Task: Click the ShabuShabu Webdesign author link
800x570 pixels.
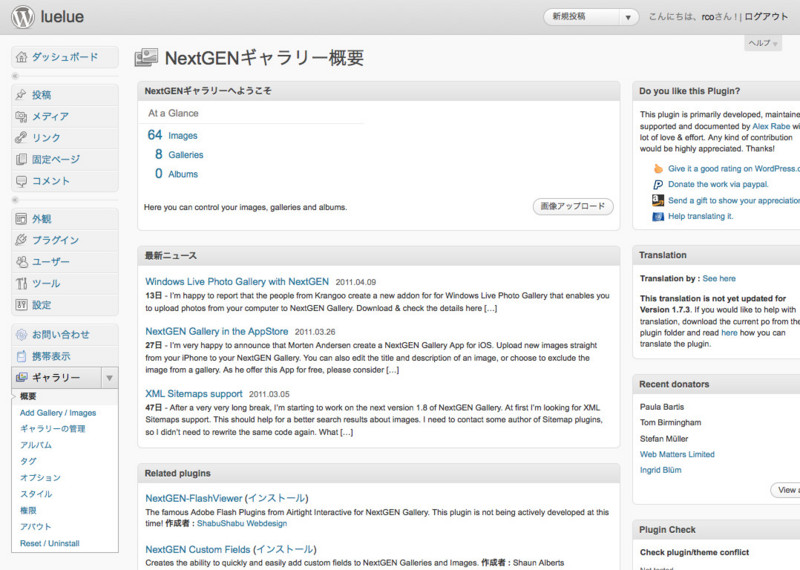Action: [242, 524]
